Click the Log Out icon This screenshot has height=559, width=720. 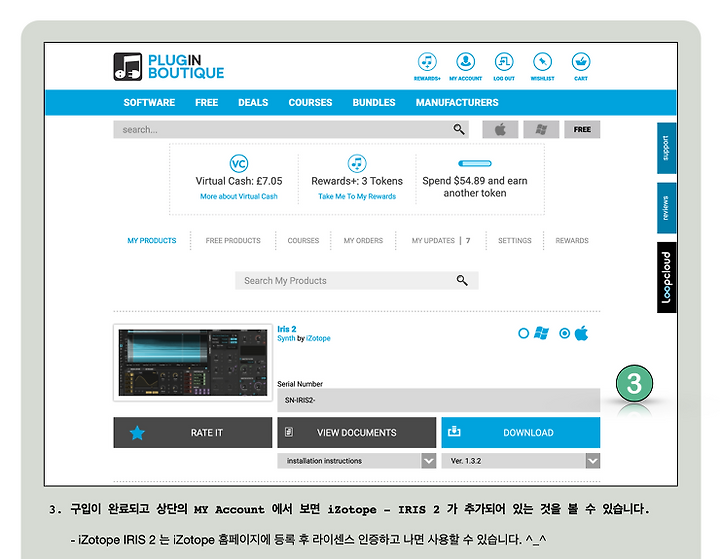[504, 62]
